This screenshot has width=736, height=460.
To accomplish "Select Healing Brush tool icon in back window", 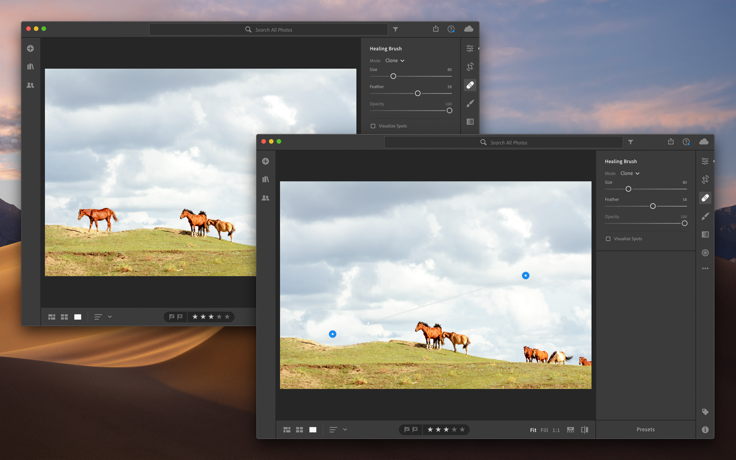I will pyautogui.click(x=470, y=85).
